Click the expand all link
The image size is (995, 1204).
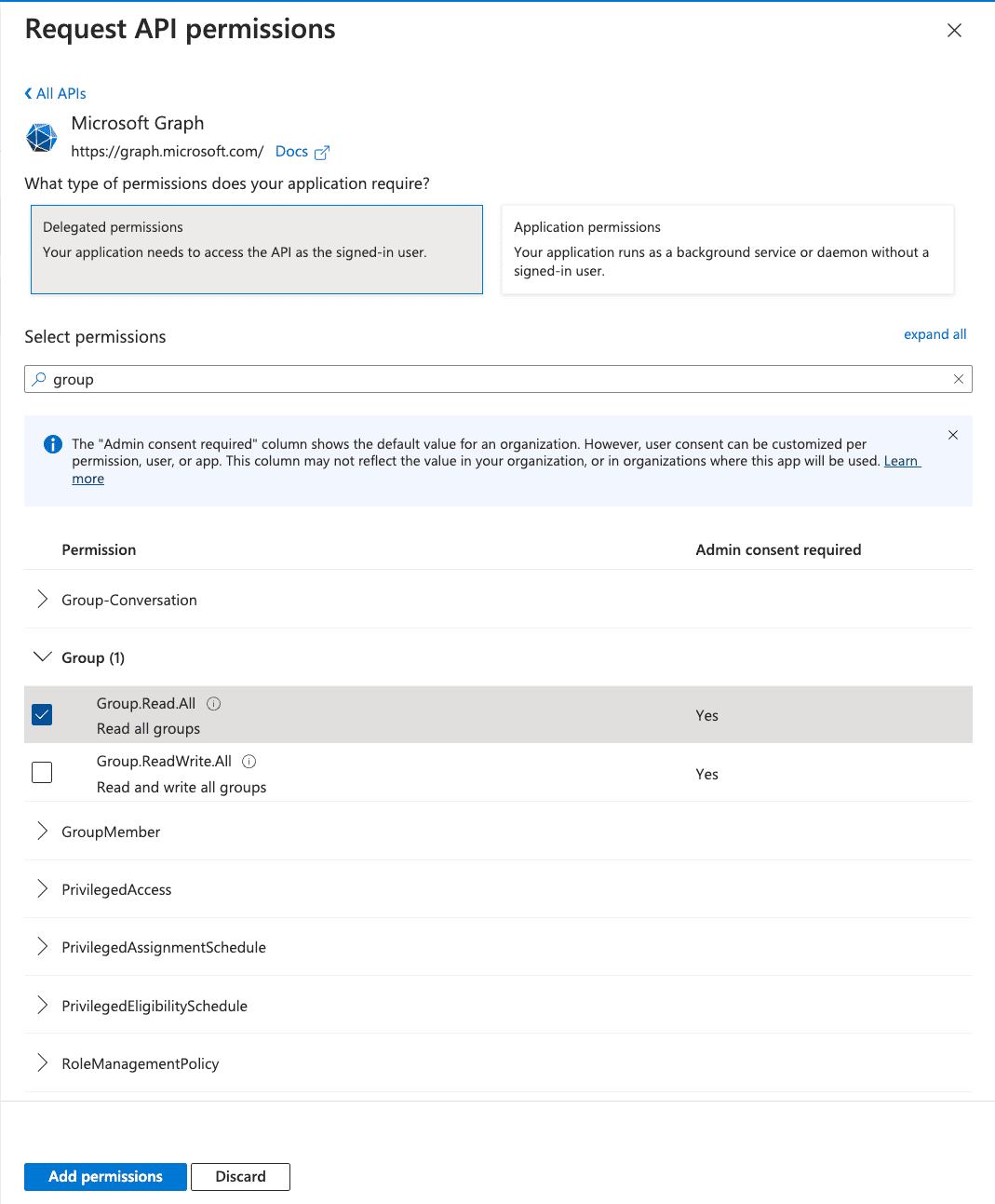[934, 334]
